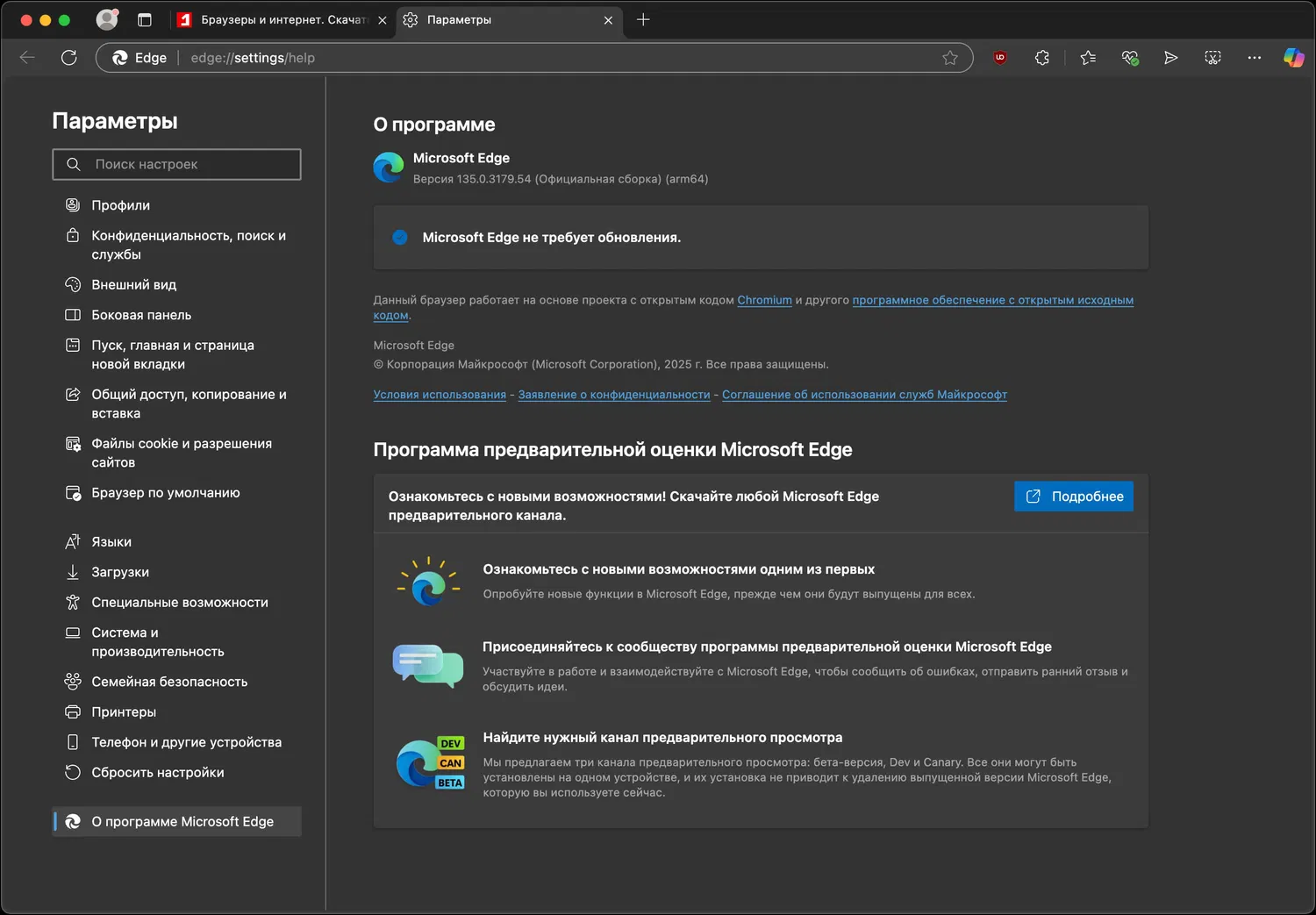Click Ознакомьтесь с новыми возможностями одним из первых
Viewport: 1316px width, 915px height.
[x=679, y=569]
